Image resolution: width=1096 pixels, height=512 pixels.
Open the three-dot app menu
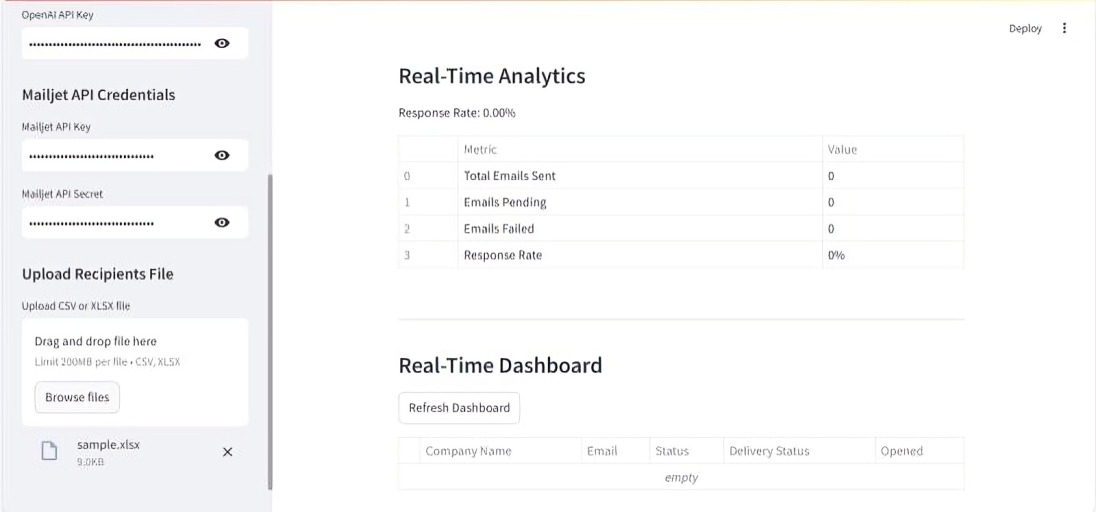tap(1064, 28)
